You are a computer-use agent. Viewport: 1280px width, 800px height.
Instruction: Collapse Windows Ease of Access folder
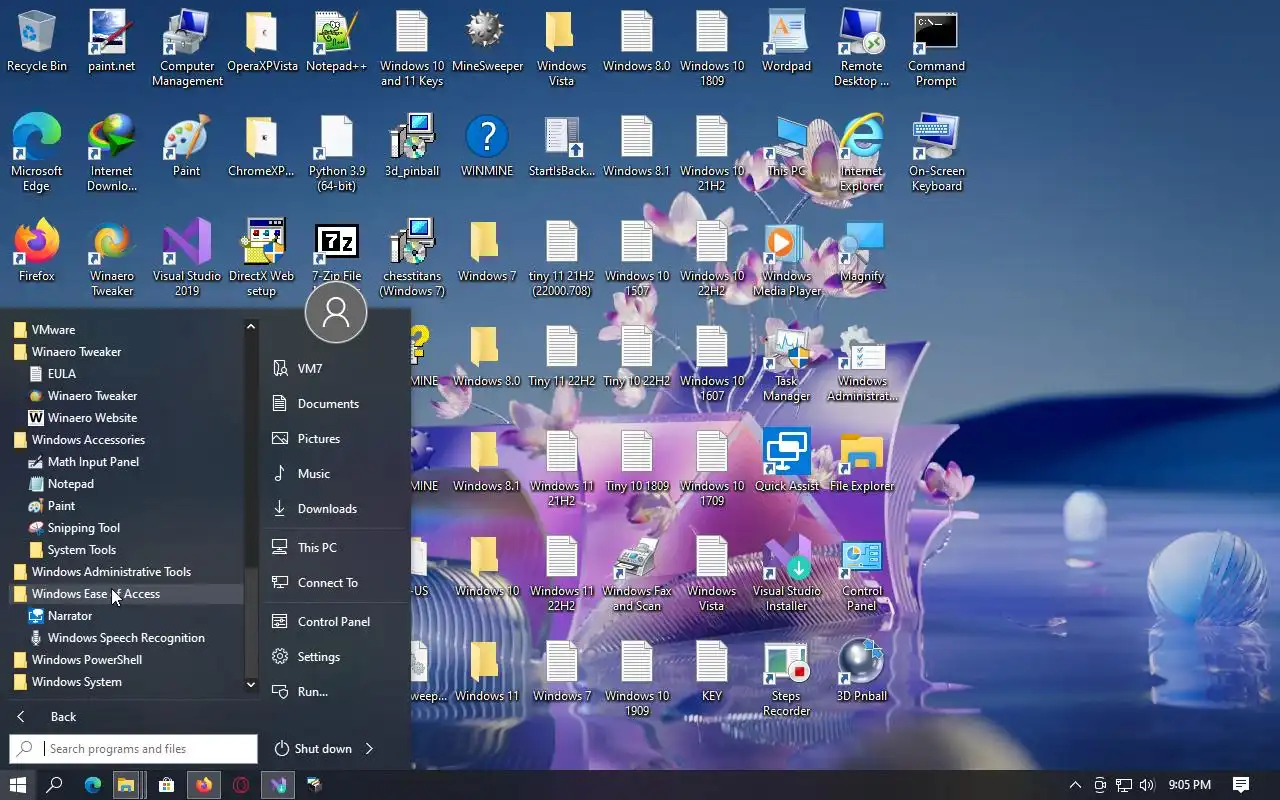124,594
